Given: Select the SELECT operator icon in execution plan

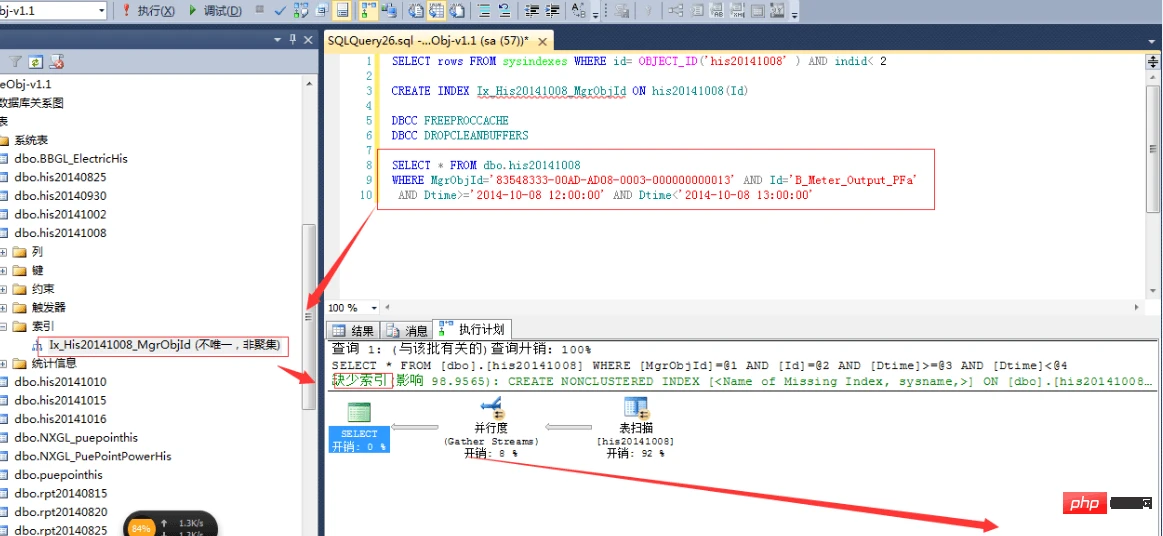Looking at the screenshot, I should coord(359,412).
